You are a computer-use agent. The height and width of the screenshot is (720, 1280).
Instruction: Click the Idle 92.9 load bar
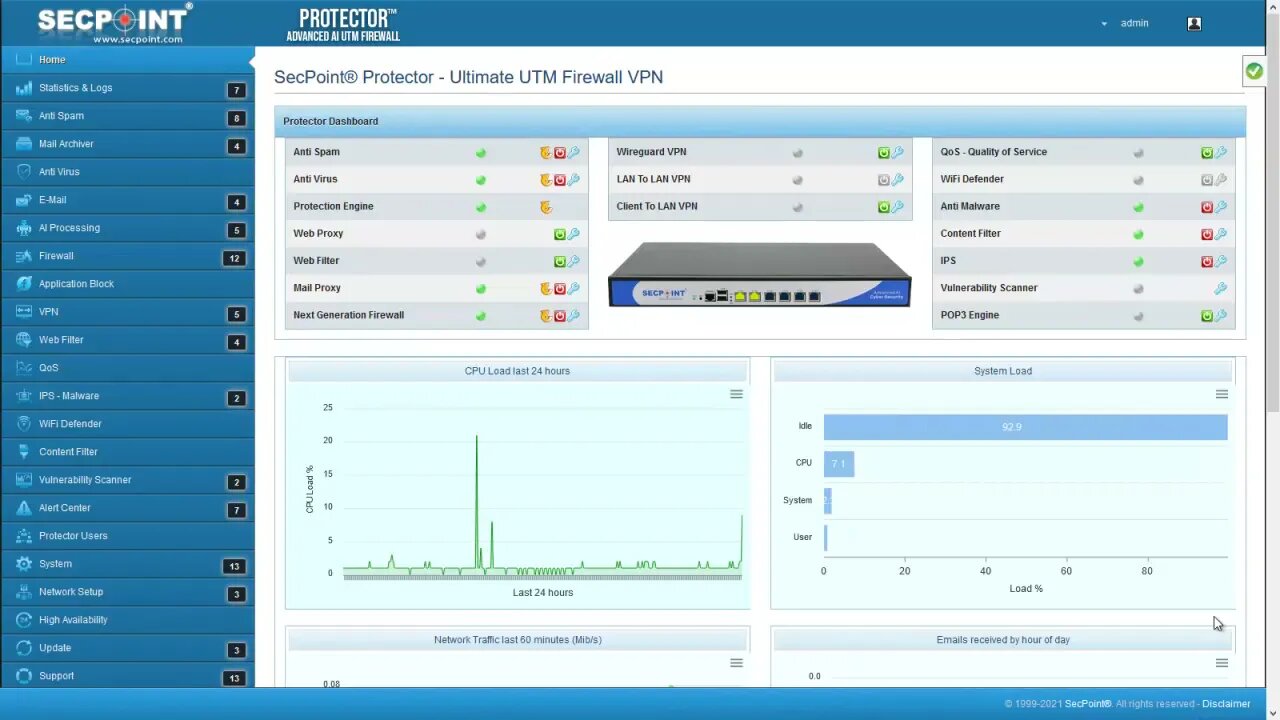click(x=1025, y=427)
